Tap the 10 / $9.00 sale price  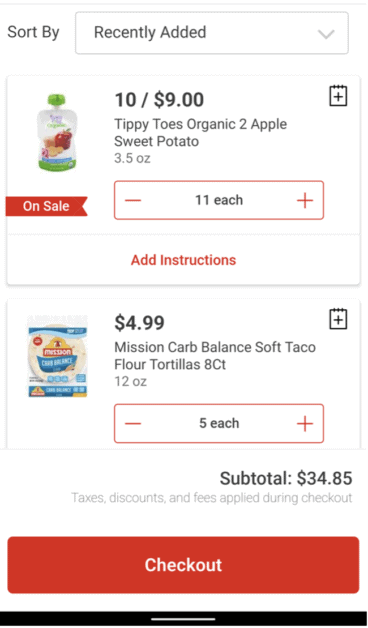point(159,100)
